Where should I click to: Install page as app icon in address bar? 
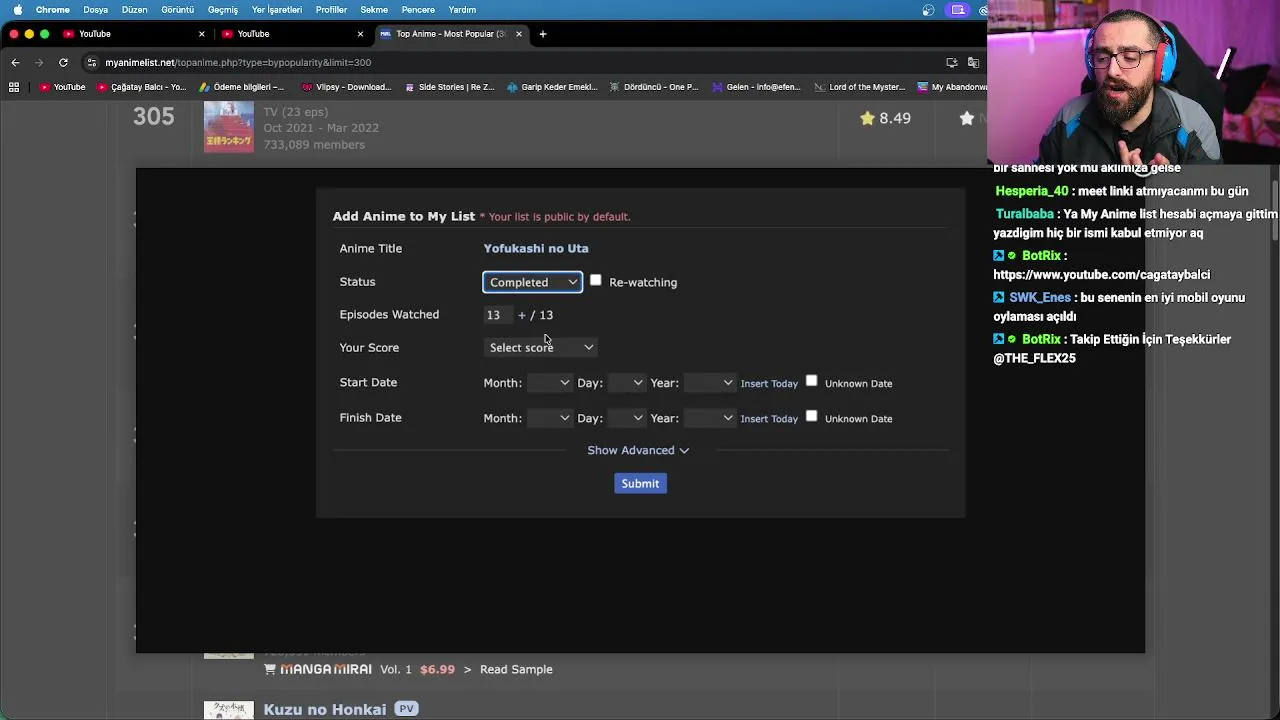point(952,62)
